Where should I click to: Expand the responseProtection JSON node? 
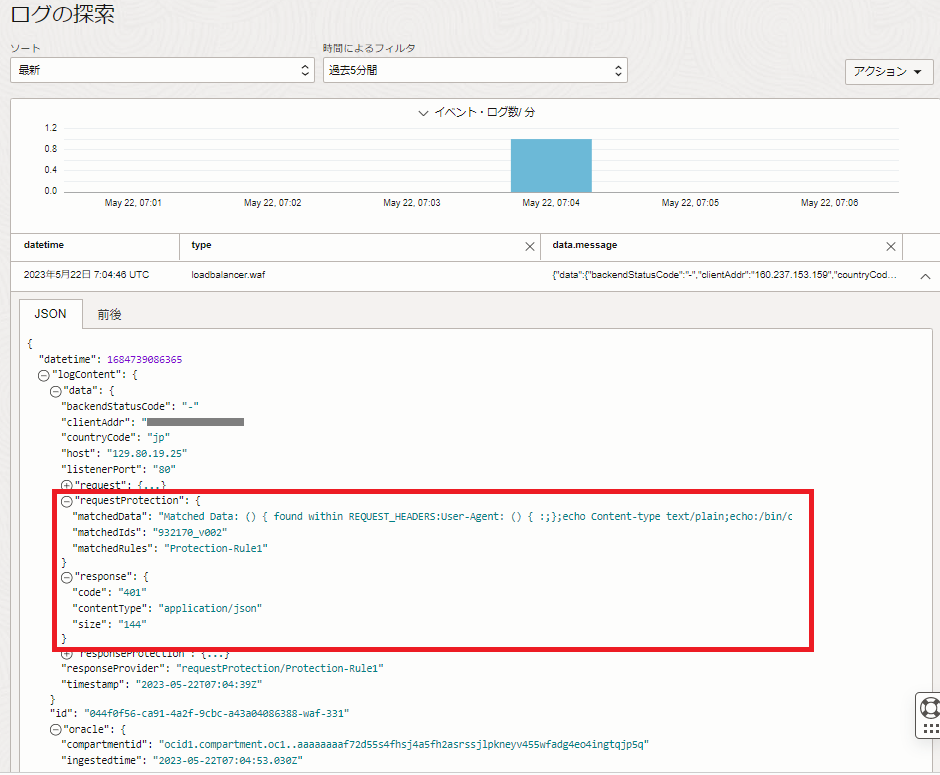pos(68,653)
